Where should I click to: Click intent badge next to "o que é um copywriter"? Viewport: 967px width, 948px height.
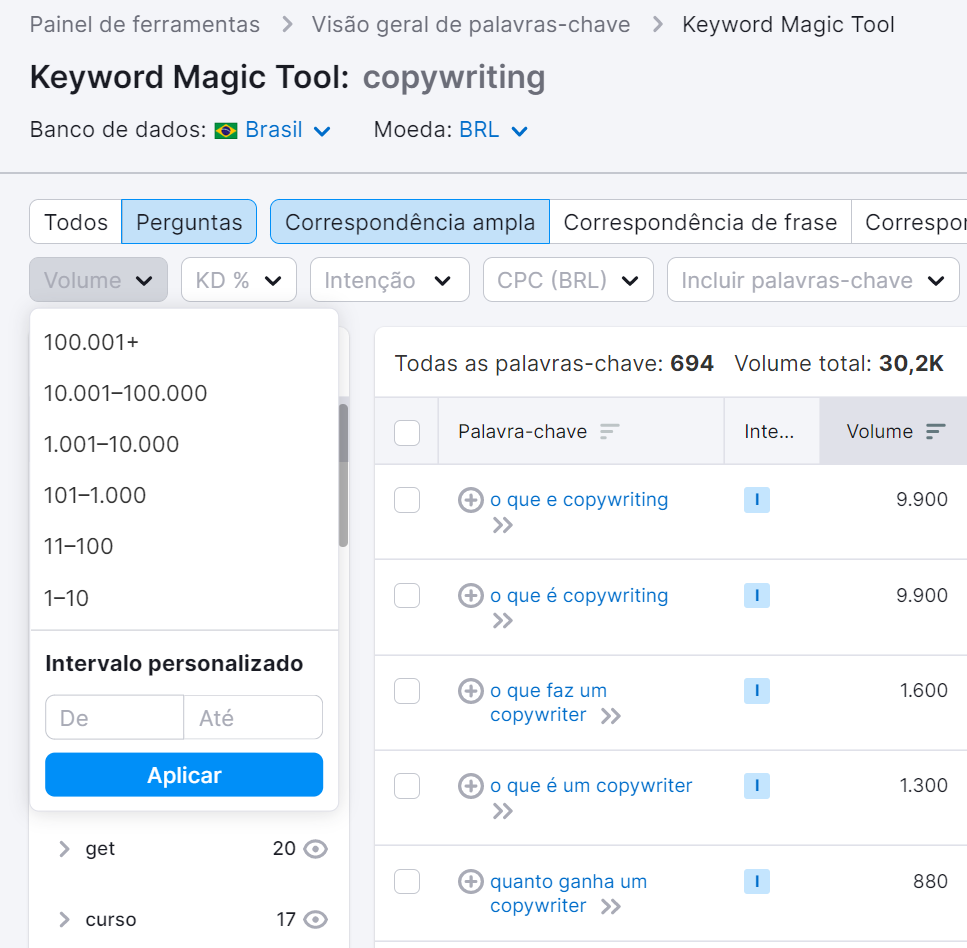pyautogui.click(x=756, y=786)
